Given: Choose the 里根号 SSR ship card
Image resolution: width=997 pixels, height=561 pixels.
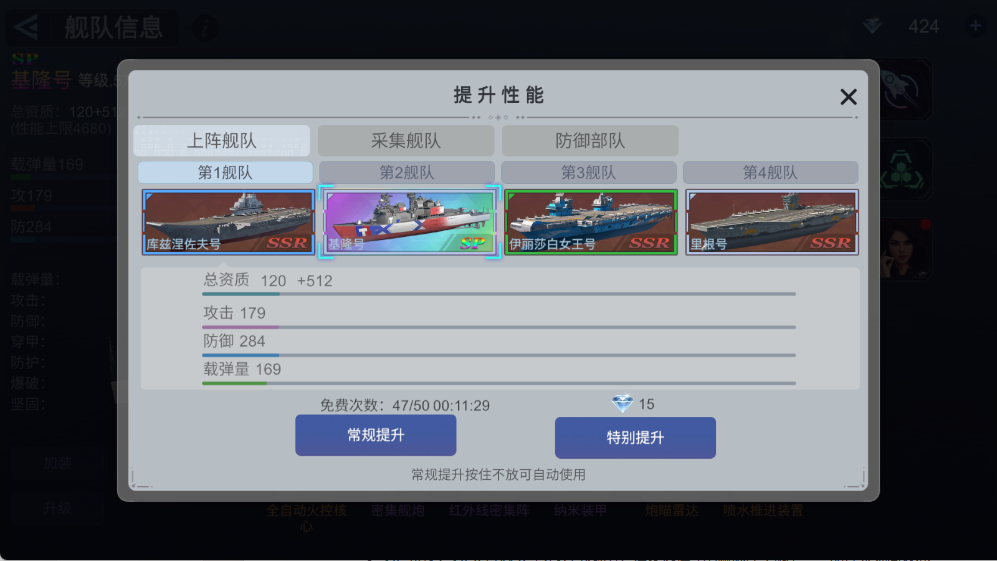Looking at the screenshot, I should [x=772, y=222].
